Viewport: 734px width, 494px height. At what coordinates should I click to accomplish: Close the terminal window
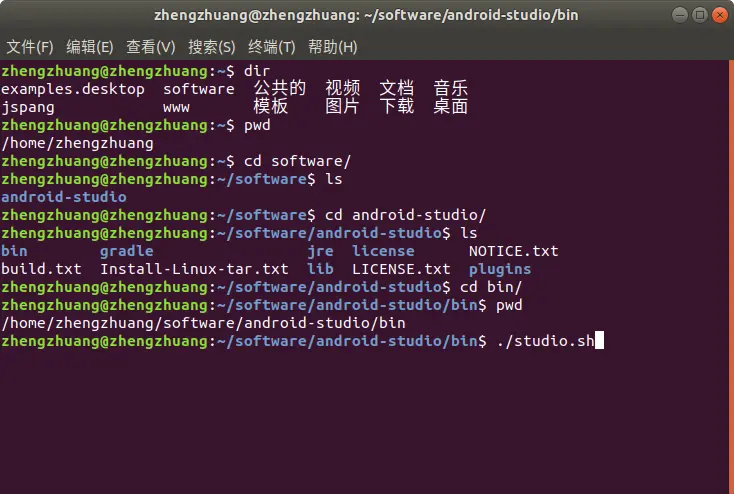point(720,15)
